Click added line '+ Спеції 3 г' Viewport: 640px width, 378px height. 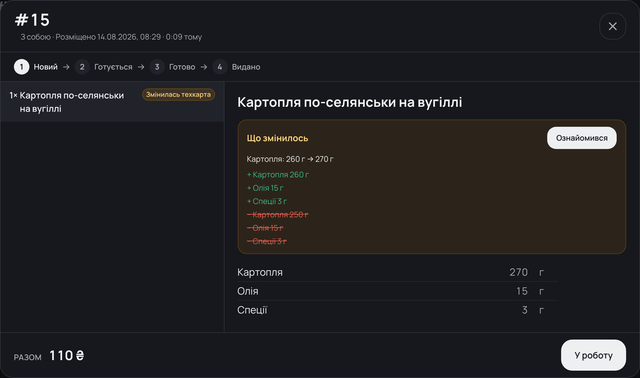pos(267,201)
